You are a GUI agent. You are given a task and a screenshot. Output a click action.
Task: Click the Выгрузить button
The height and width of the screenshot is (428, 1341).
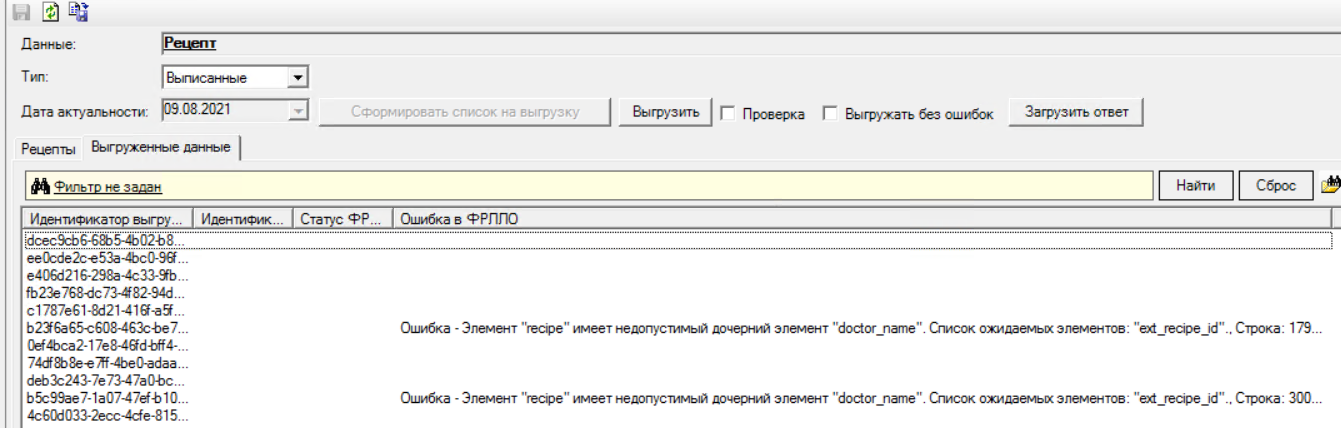pos(666,111)
